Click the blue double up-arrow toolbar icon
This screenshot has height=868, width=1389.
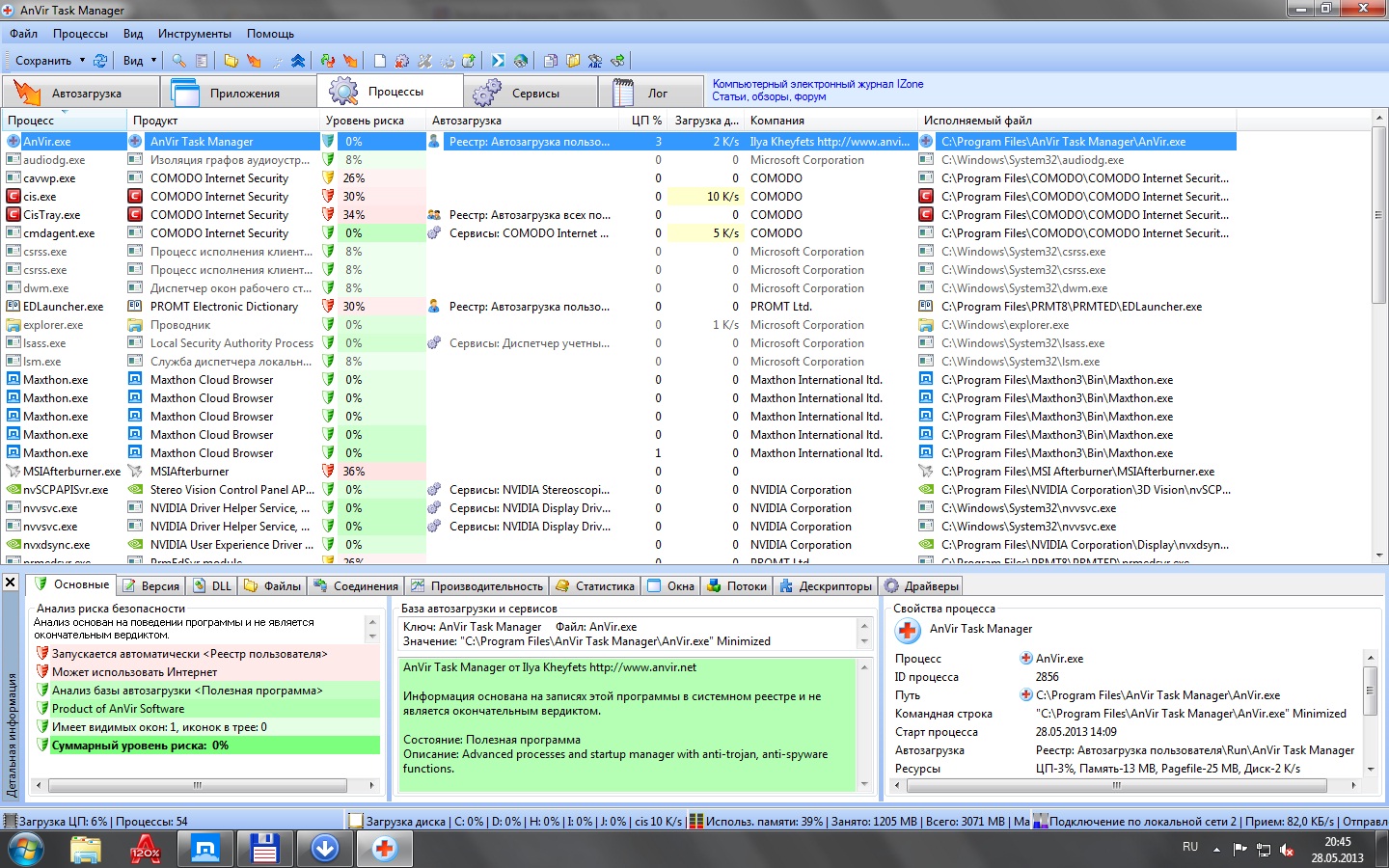click(298, 61)
